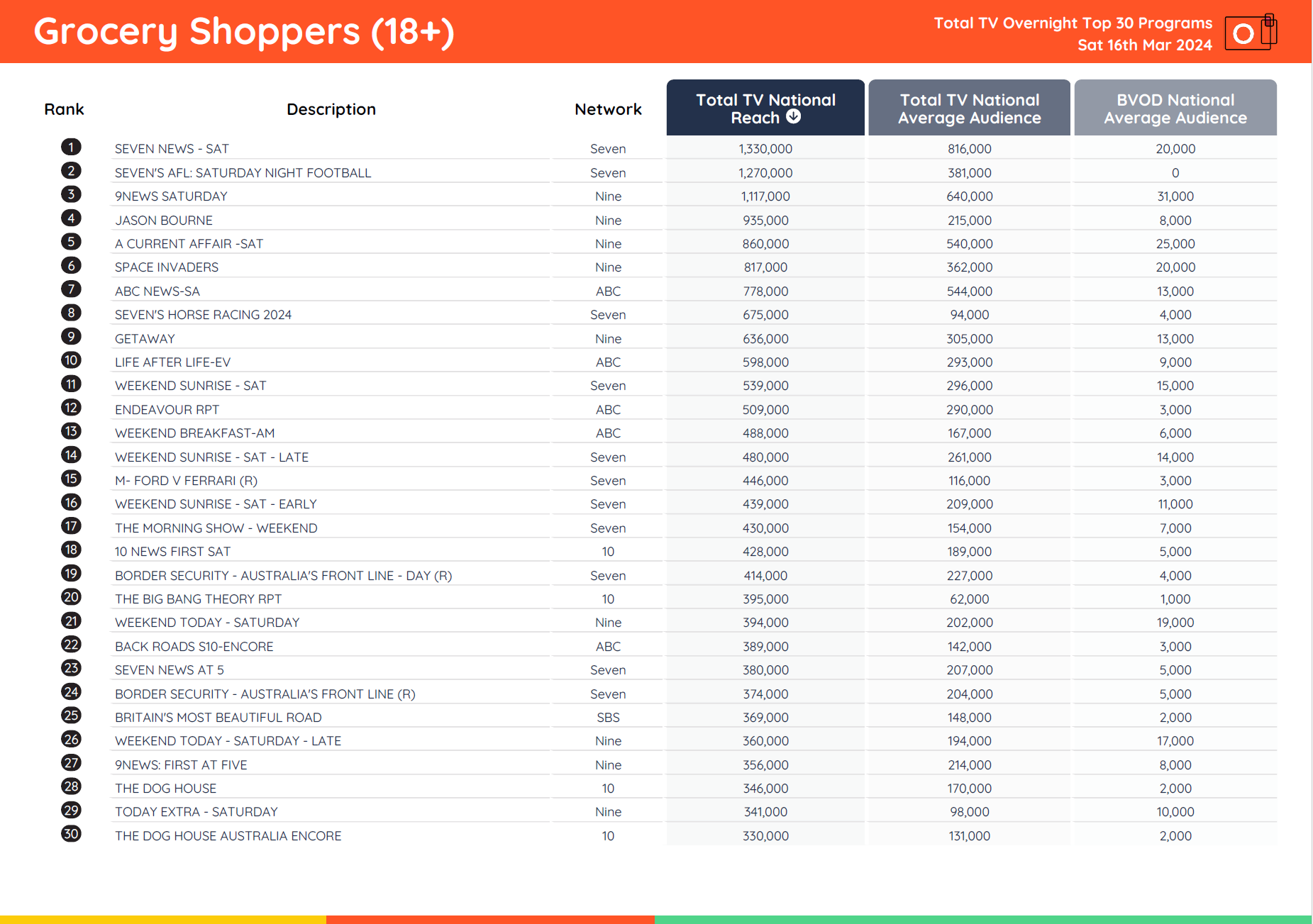Select the rank 10 circle badge

(71, 360)
